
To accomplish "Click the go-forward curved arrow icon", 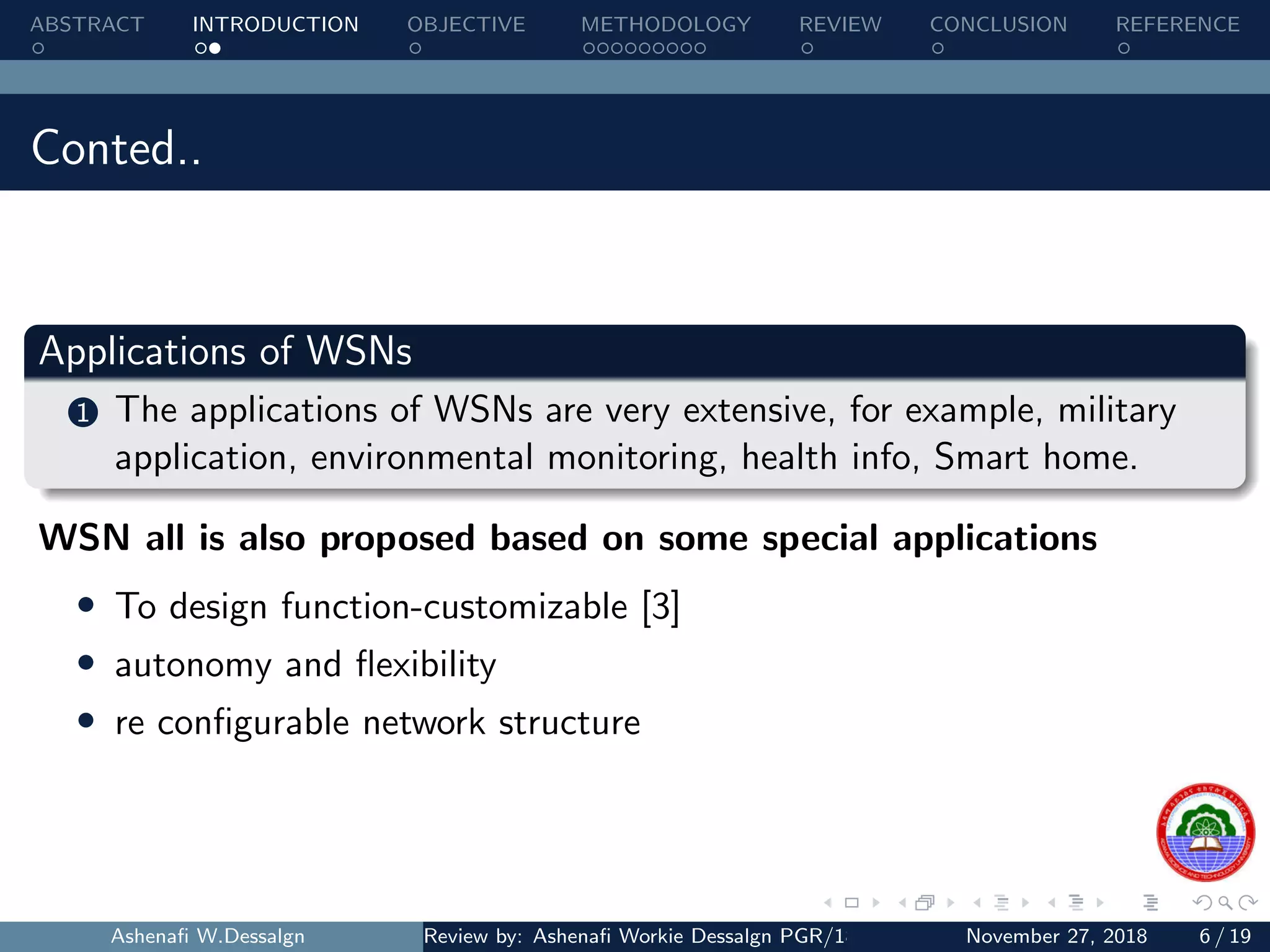I will pos(1248,903).
